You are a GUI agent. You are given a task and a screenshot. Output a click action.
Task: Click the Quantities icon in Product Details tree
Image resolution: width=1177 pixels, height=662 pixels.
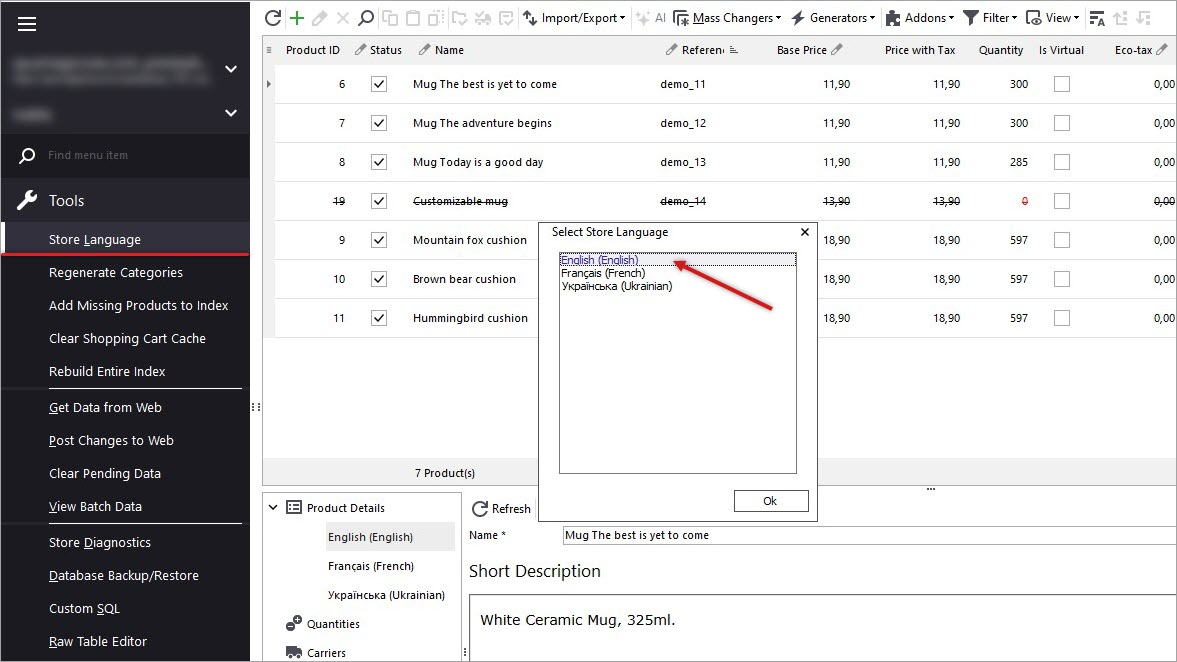pos(293,623)
